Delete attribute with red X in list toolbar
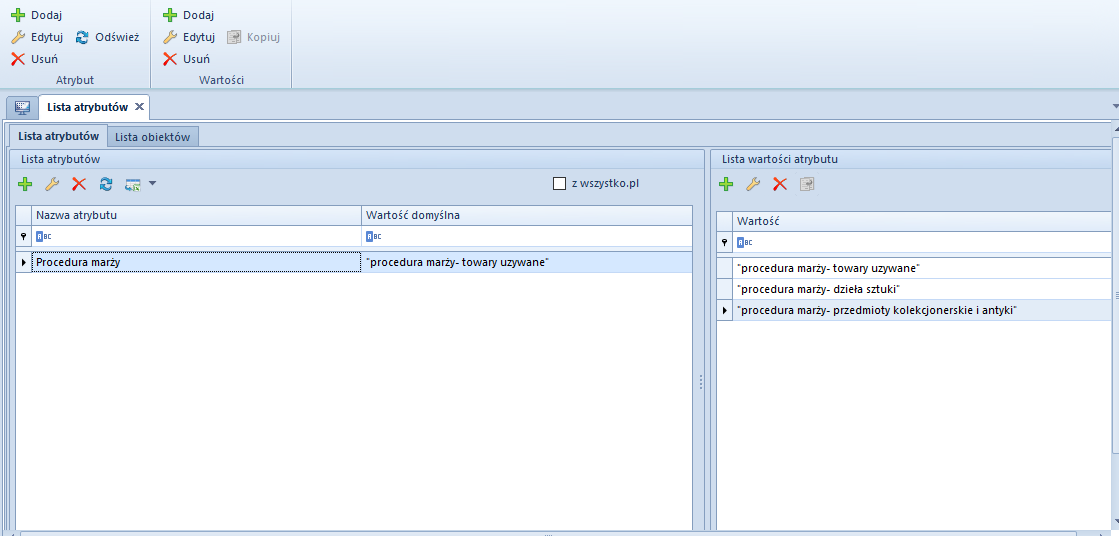 [x=79, y=184]
